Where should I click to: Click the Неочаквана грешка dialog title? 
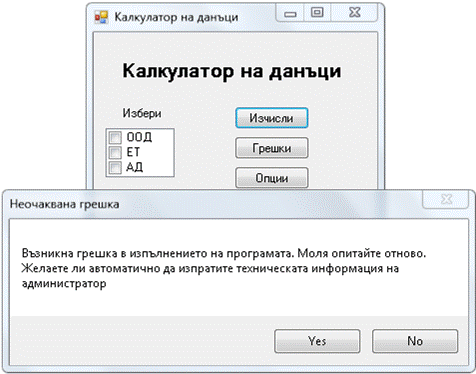[64, 204]
